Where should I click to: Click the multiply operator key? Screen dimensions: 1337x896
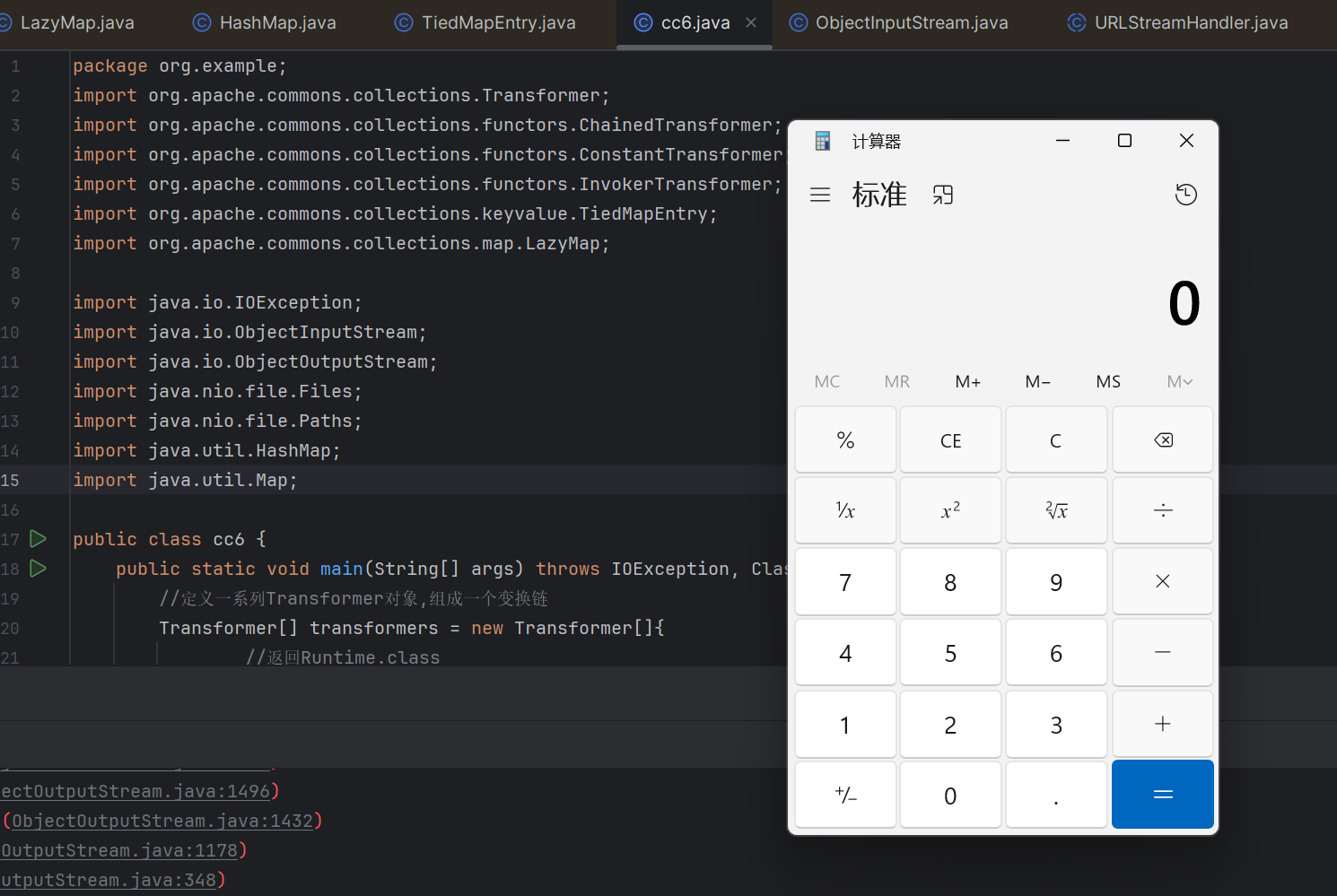(1163, 581)
